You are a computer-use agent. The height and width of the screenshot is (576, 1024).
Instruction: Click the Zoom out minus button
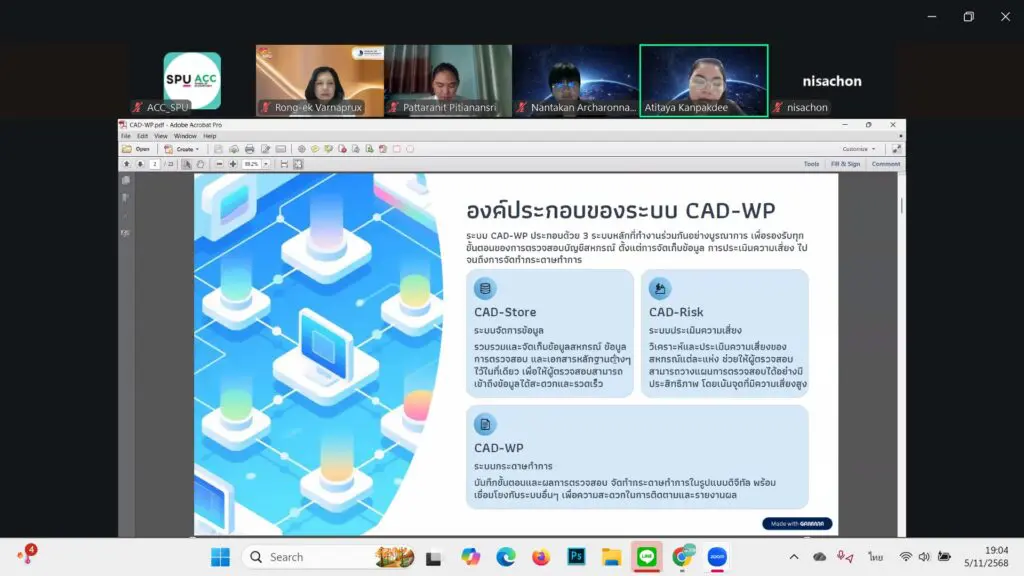pos(220,164)
